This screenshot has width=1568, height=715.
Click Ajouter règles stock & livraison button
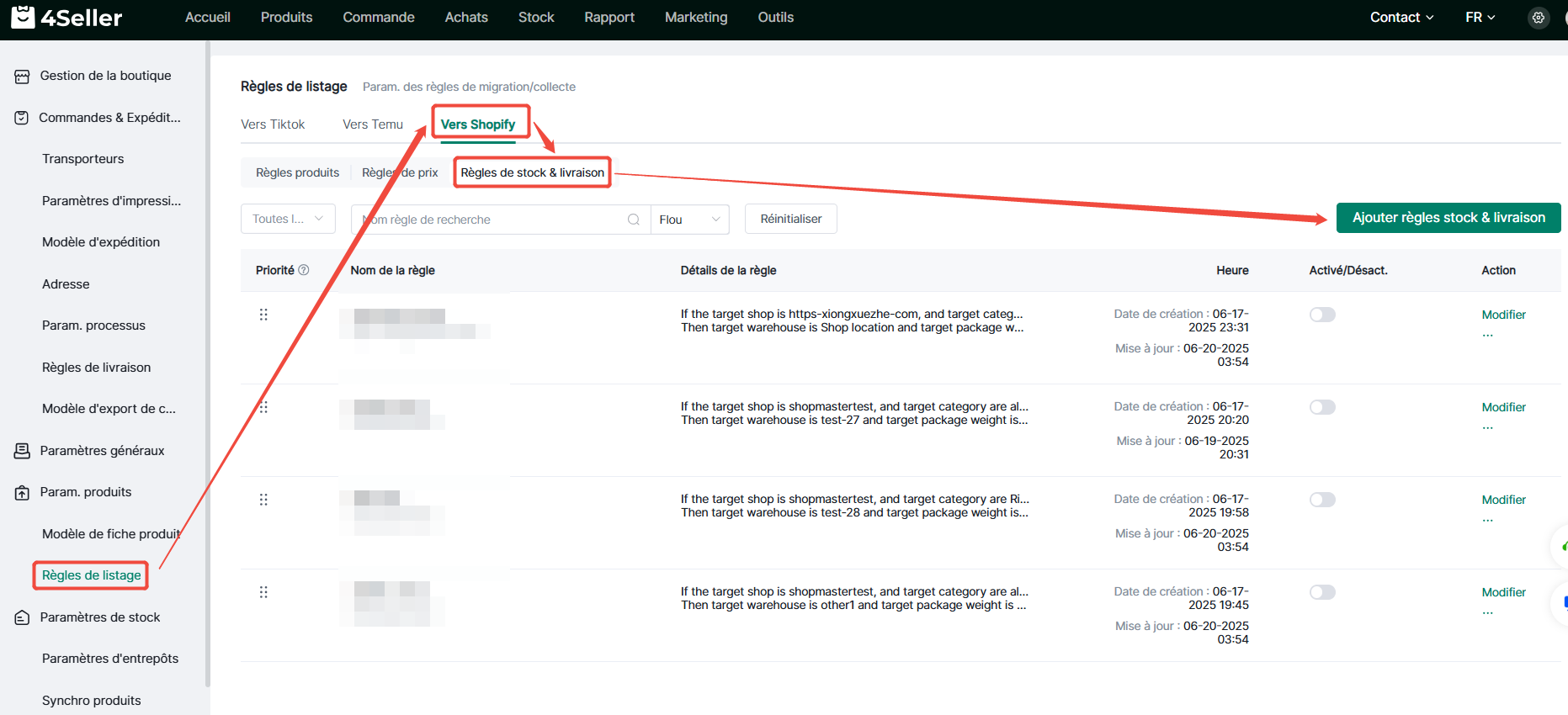point(1448,218)
